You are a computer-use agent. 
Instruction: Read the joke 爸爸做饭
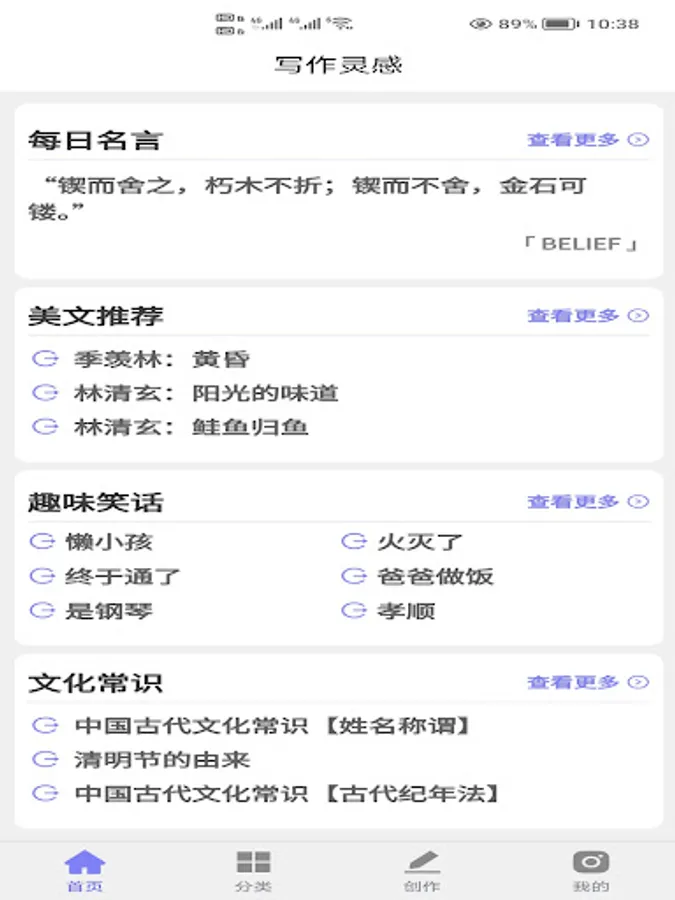click(435, 576)
